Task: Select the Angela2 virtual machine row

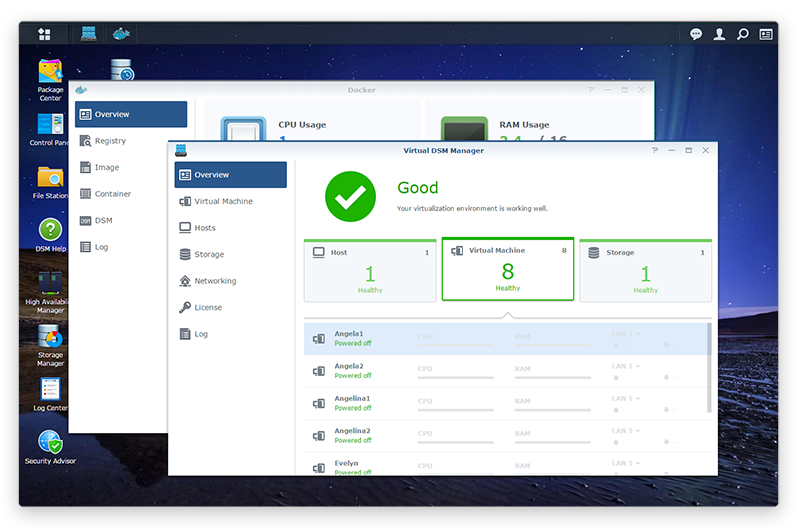Action: point(505,371)
